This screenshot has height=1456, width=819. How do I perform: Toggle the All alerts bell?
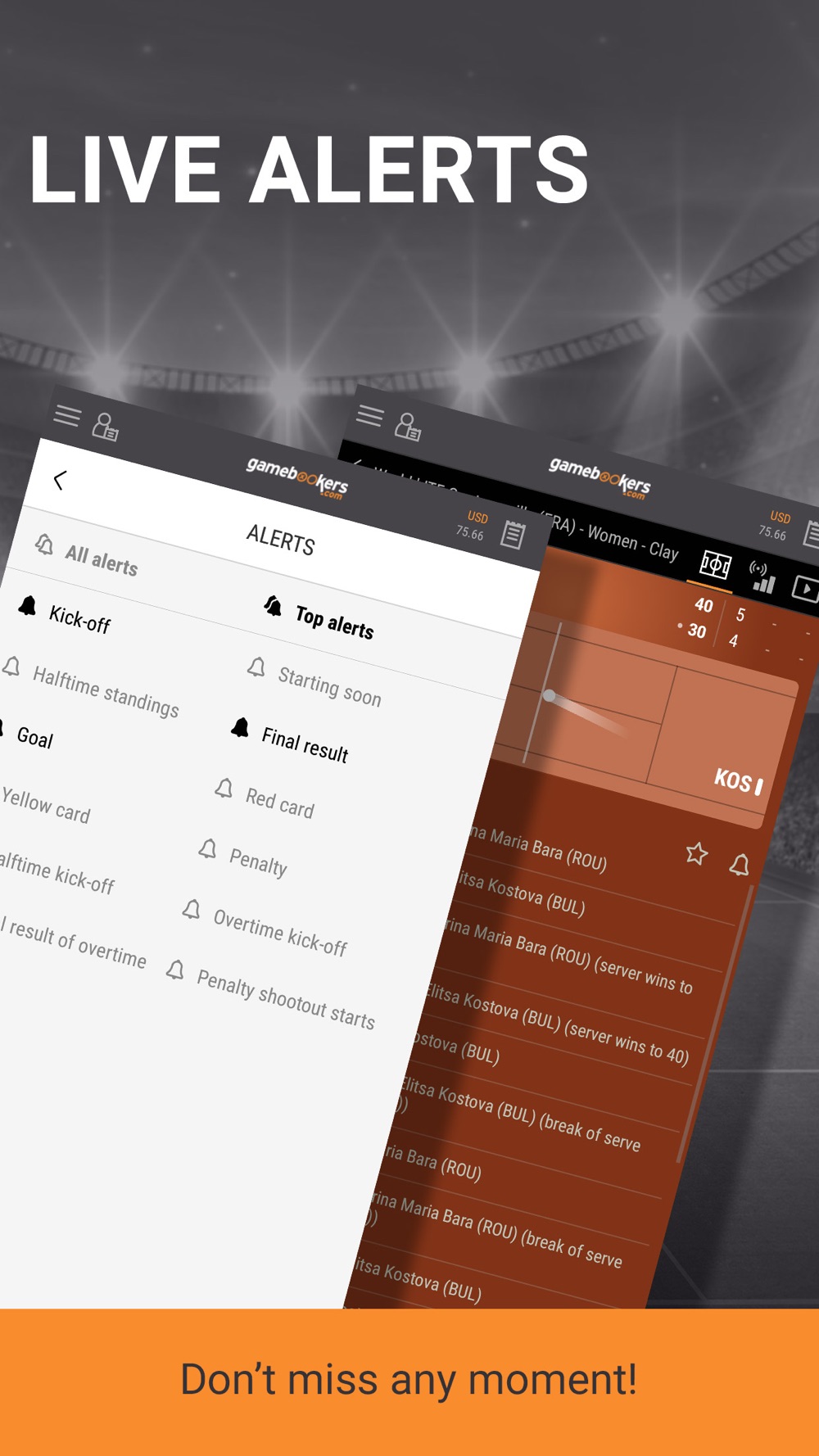(44, 544)
